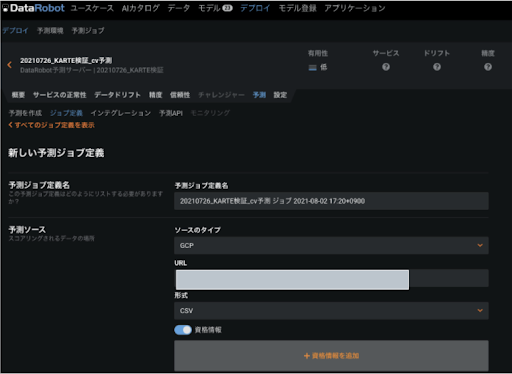Open the インテグレーション sub-tab
The image size is (512, 374).
click(121, 113)
